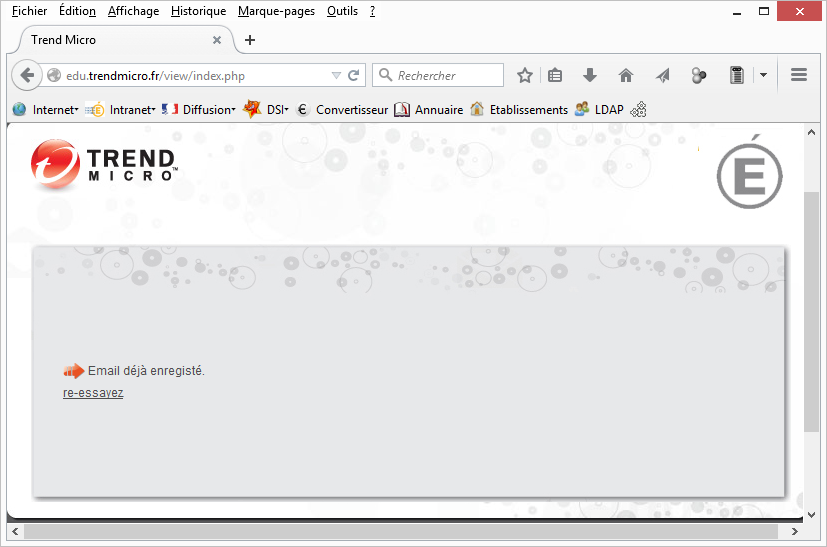
Task: Click the horizontal scrollbar at bottom
Action: click(400, 531)
